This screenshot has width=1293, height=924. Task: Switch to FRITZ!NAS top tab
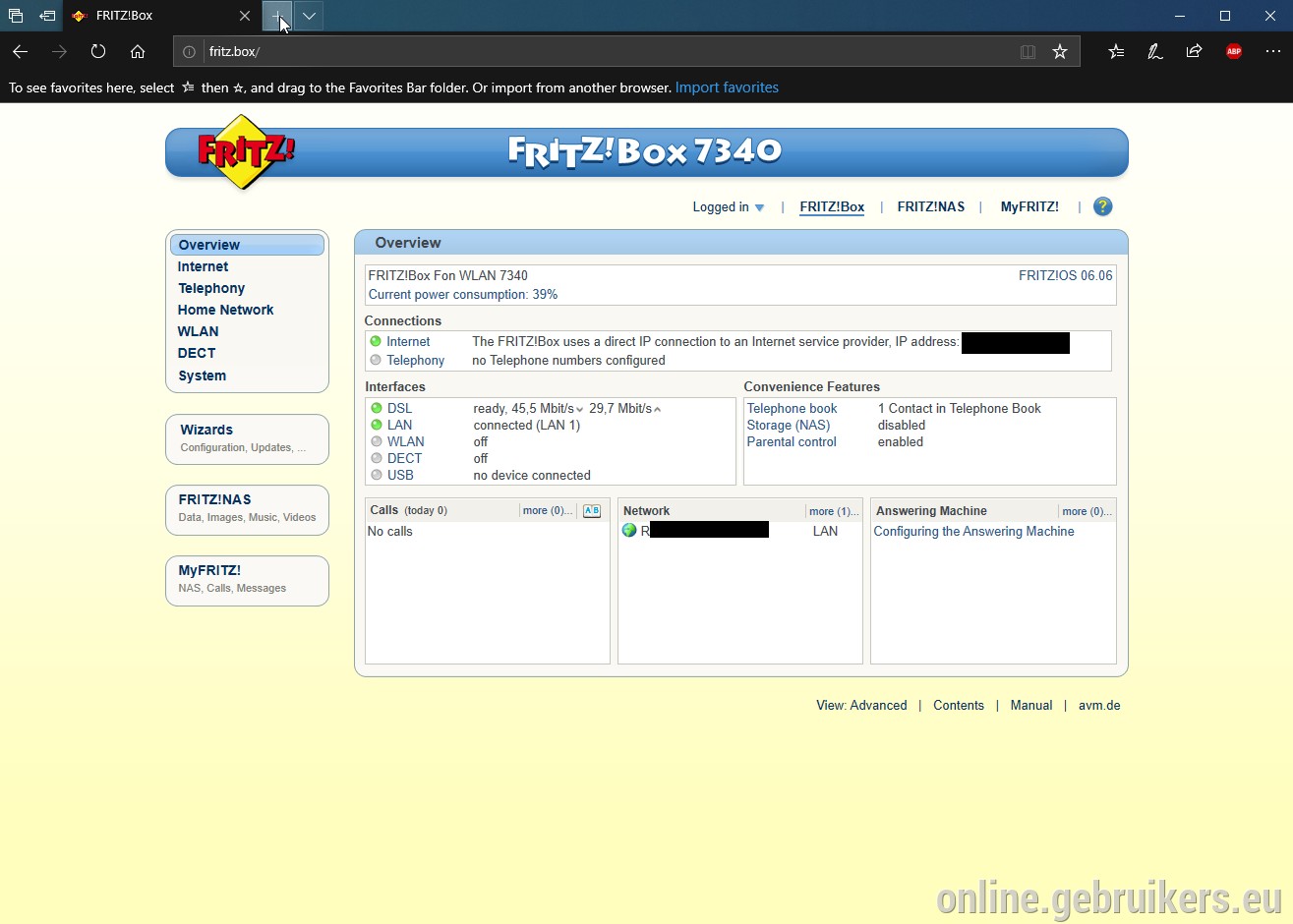click(x=931, y=206)
